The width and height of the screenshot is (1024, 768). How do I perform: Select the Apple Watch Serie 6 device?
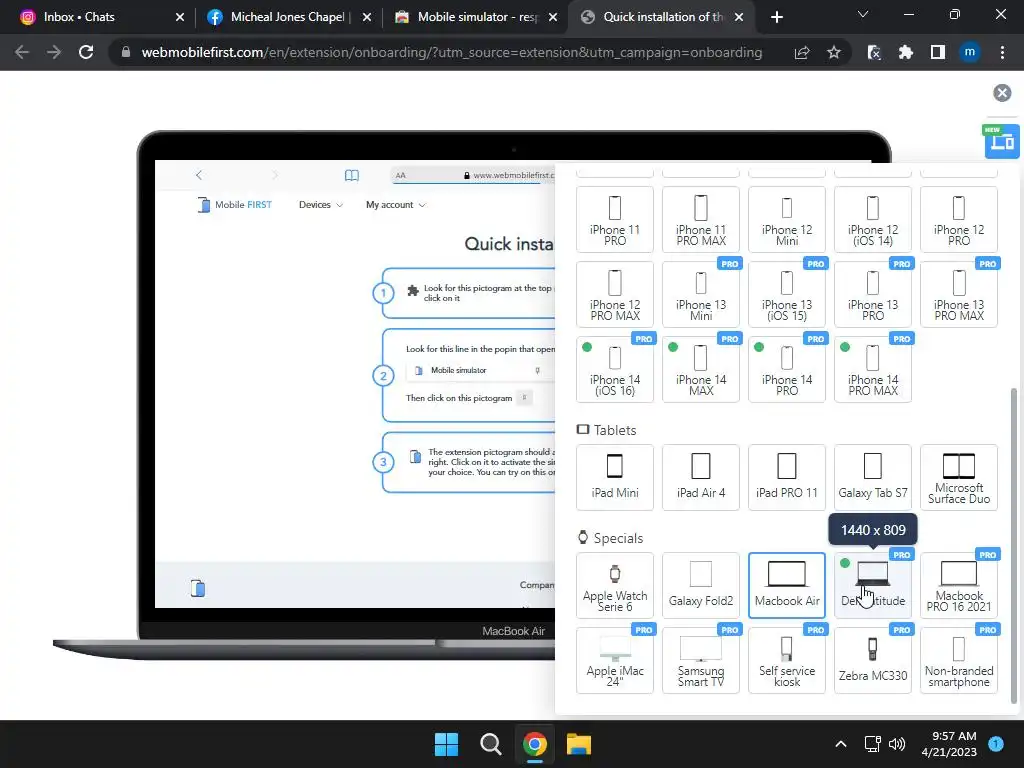pos(615,585)
